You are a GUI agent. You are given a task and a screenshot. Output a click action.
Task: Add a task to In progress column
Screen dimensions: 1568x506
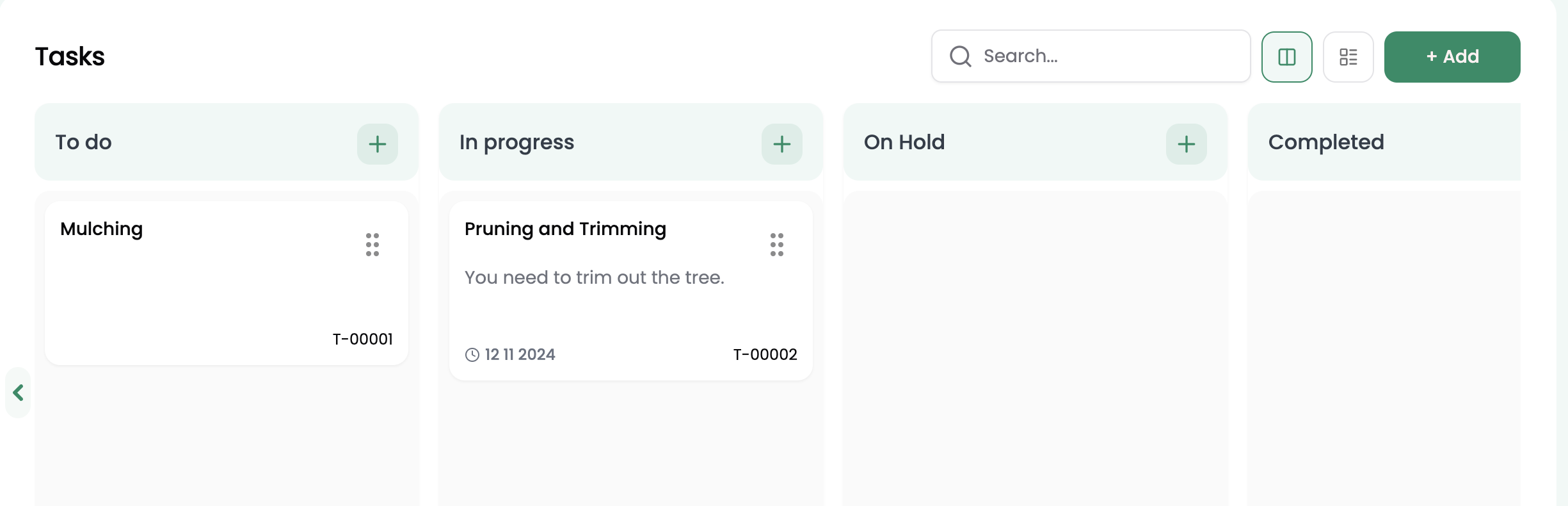point(781,144)
